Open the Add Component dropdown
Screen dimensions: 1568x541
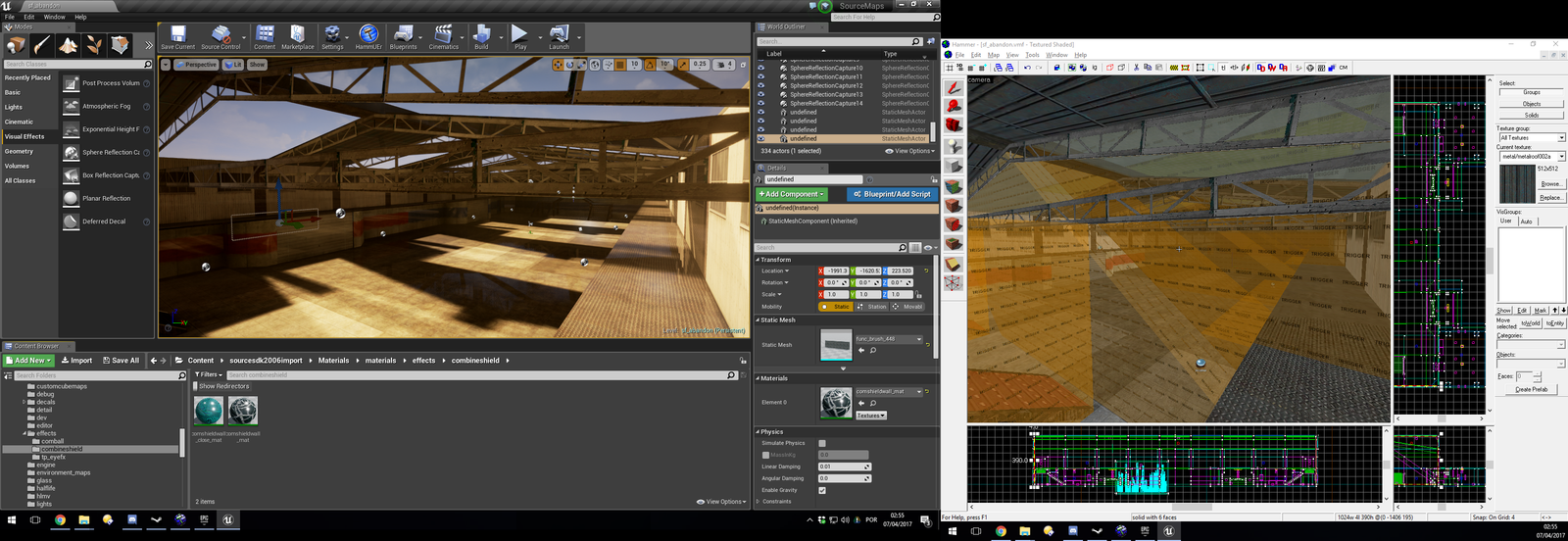792,194
